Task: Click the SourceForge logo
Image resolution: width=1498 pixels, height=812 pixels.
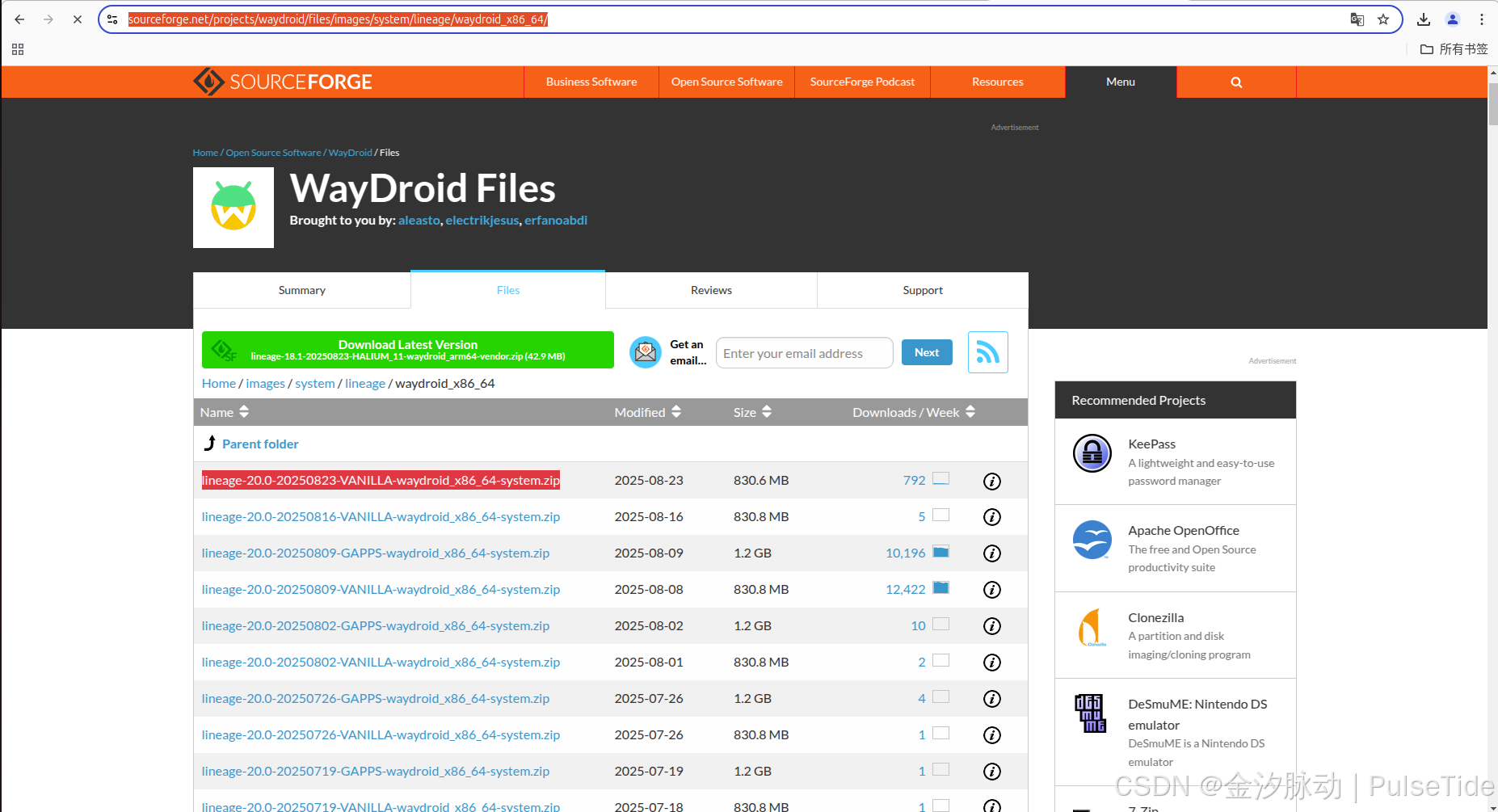Action: [283, 82]
